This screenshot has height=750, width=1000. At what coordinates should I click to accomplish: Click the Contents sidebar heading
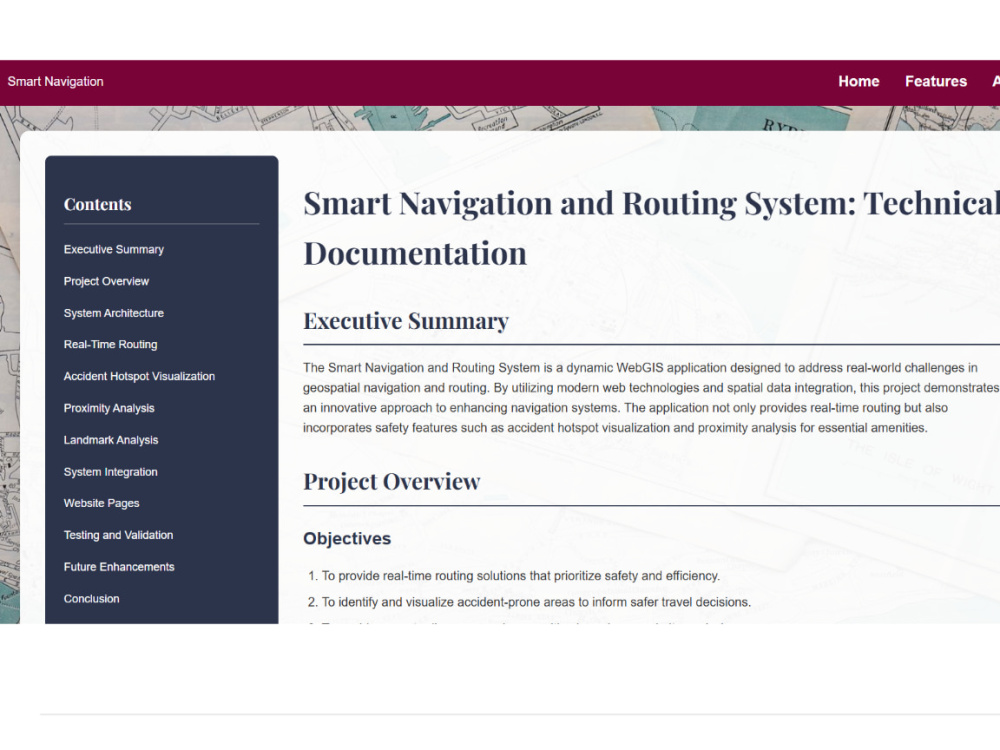(98, 204)
